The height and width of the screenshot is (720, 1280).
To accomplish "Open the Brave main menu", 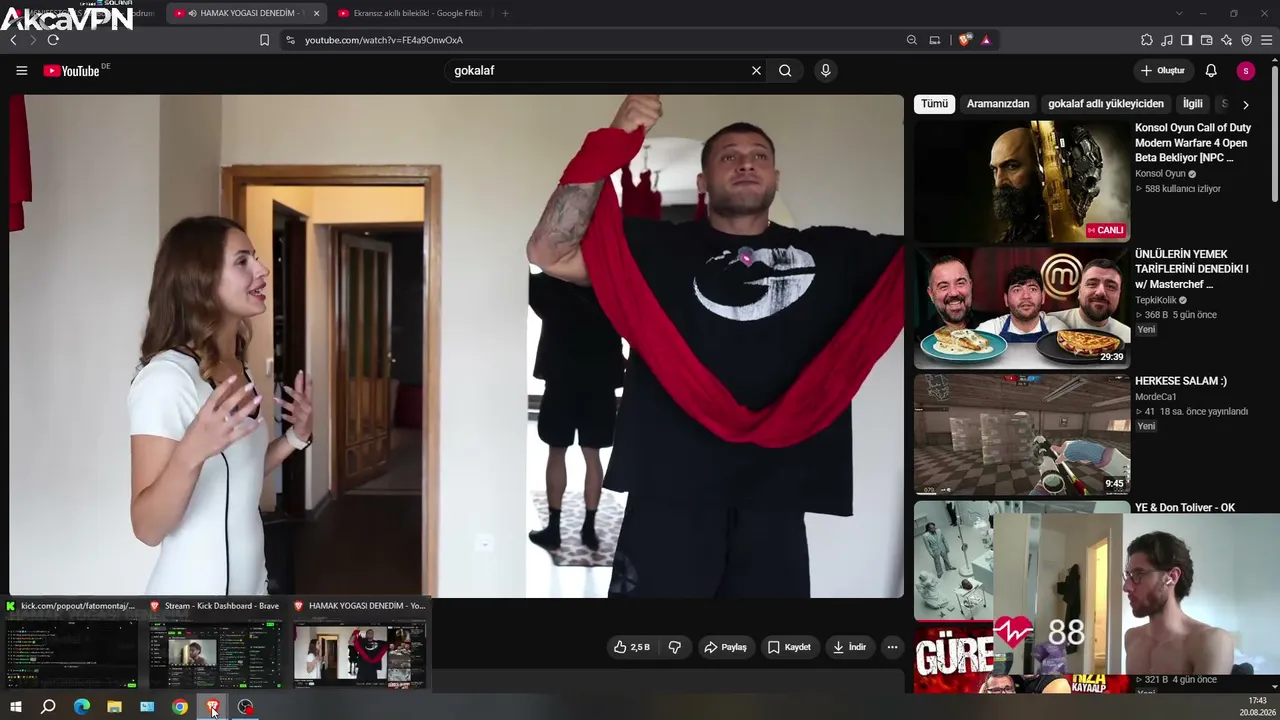I will 1267,40.
